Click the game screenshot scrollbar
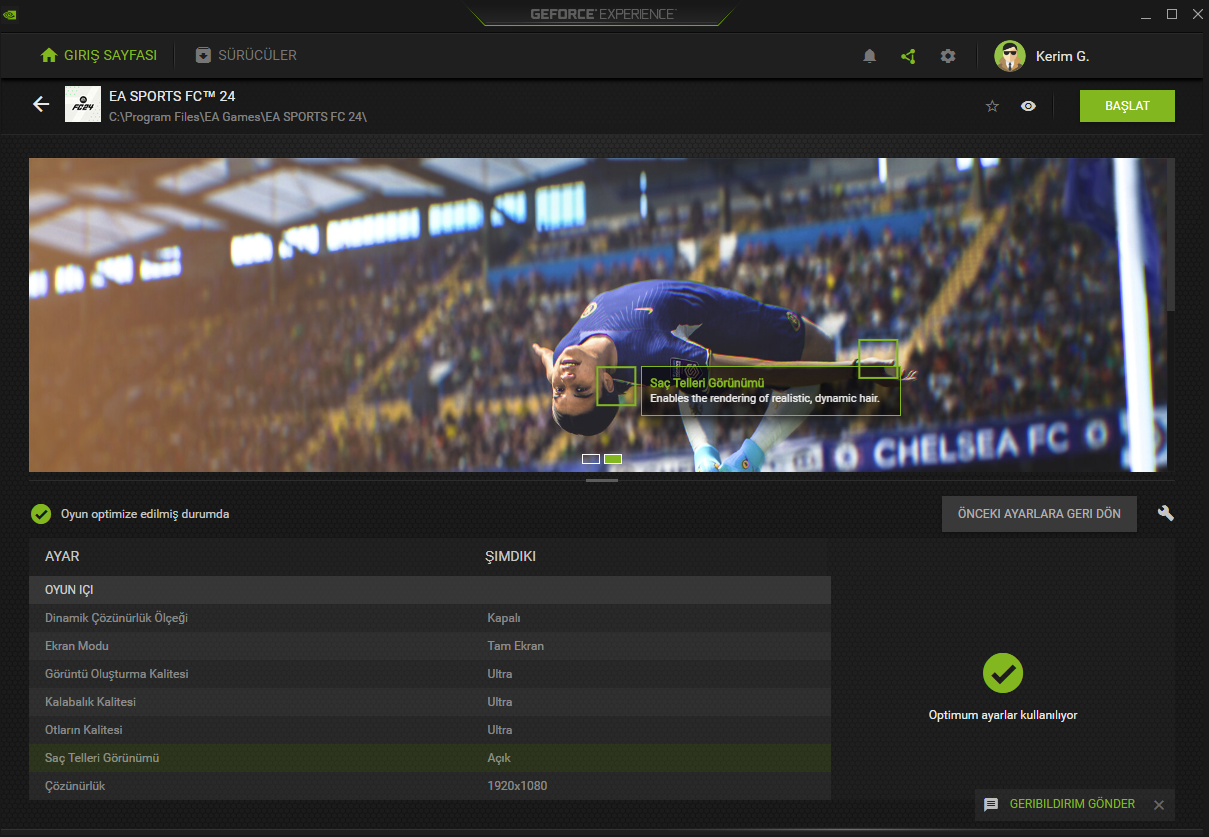 click(x=1171, y=235)
